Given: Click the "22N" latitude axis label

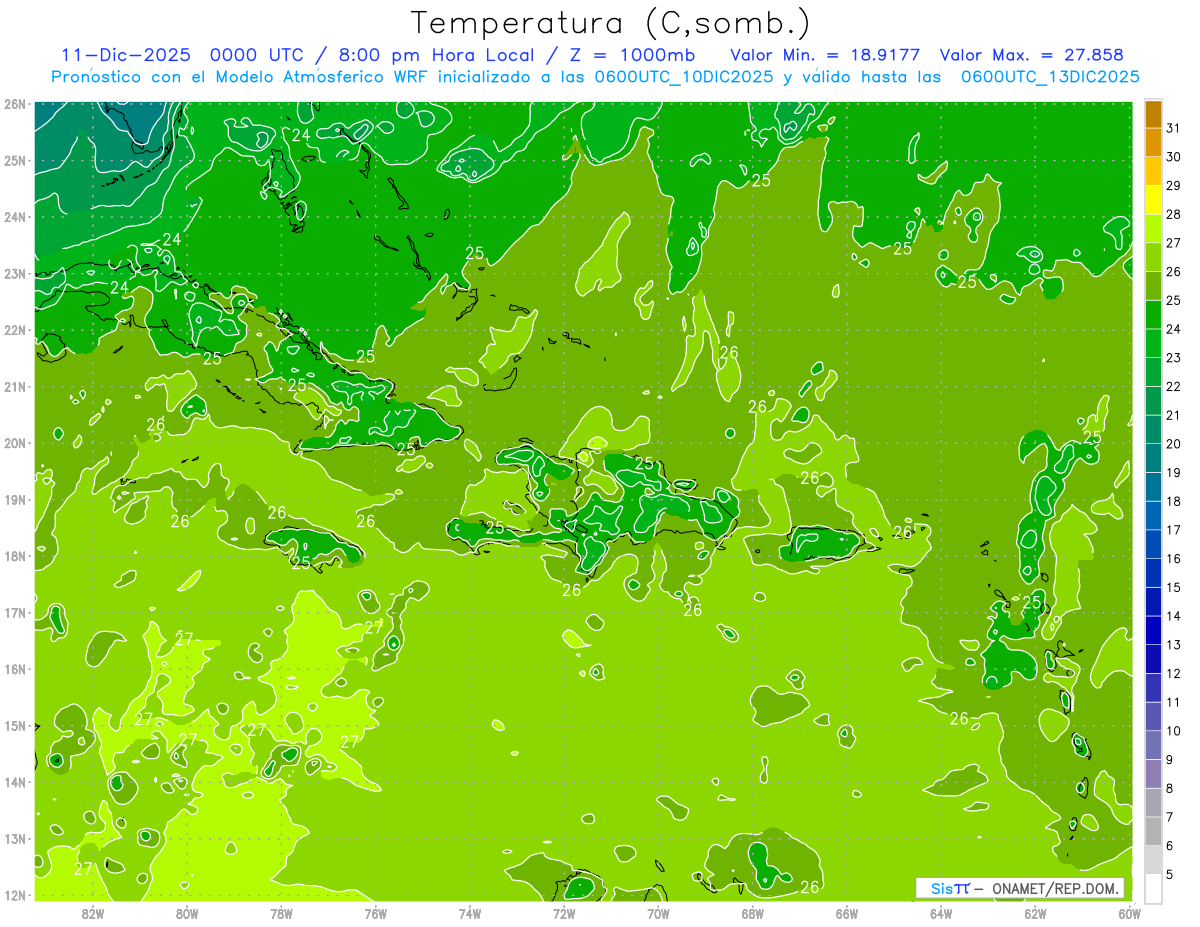Looking at the screenshot, I should tap(15, 330).
